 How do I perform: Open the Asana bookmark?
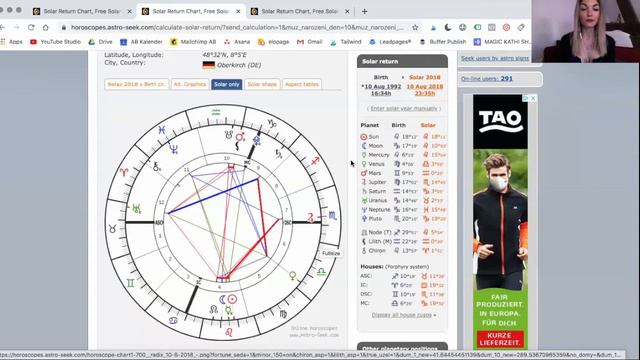237,42
